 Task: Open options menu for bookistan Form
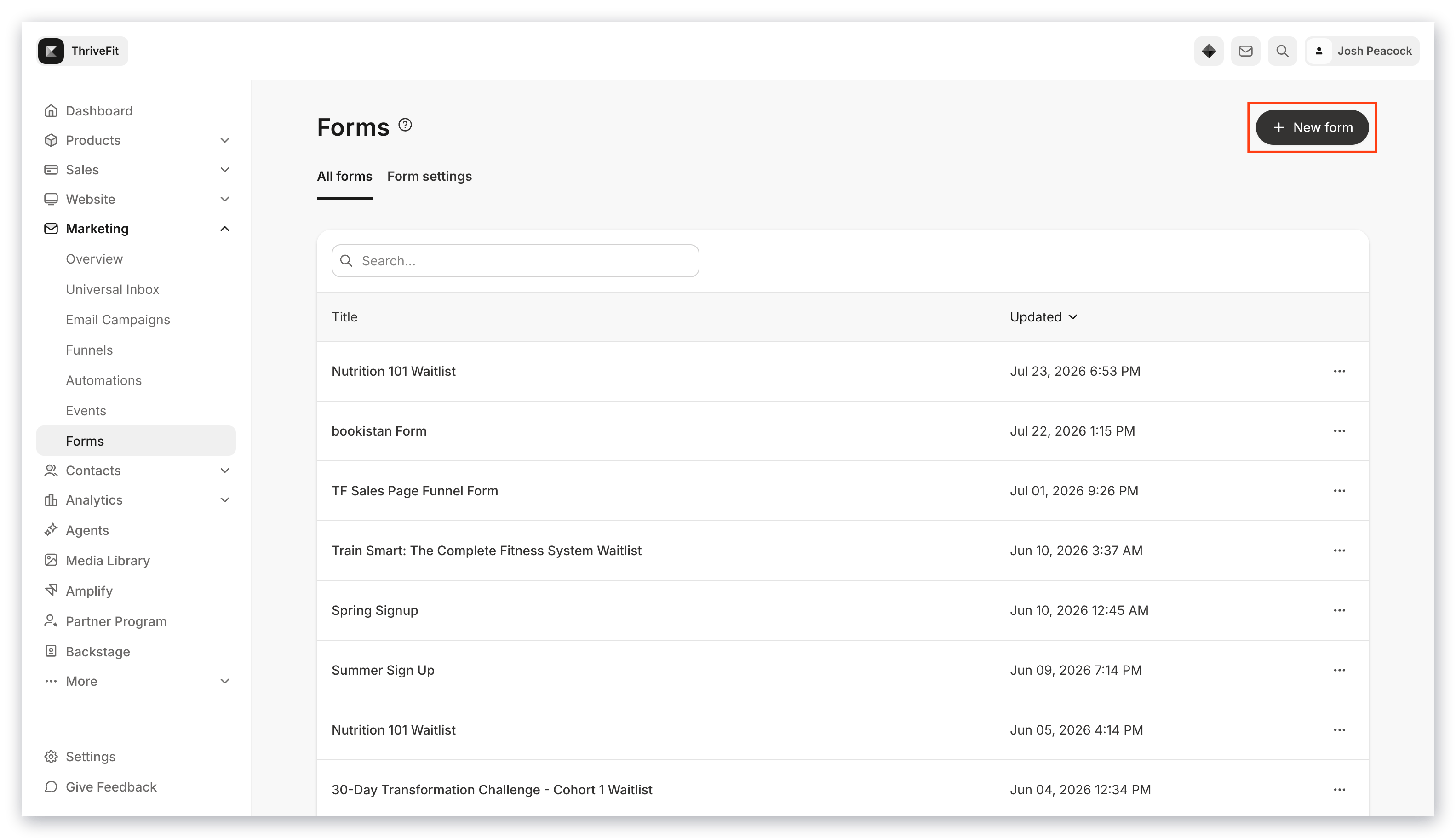coord(1339,431)
